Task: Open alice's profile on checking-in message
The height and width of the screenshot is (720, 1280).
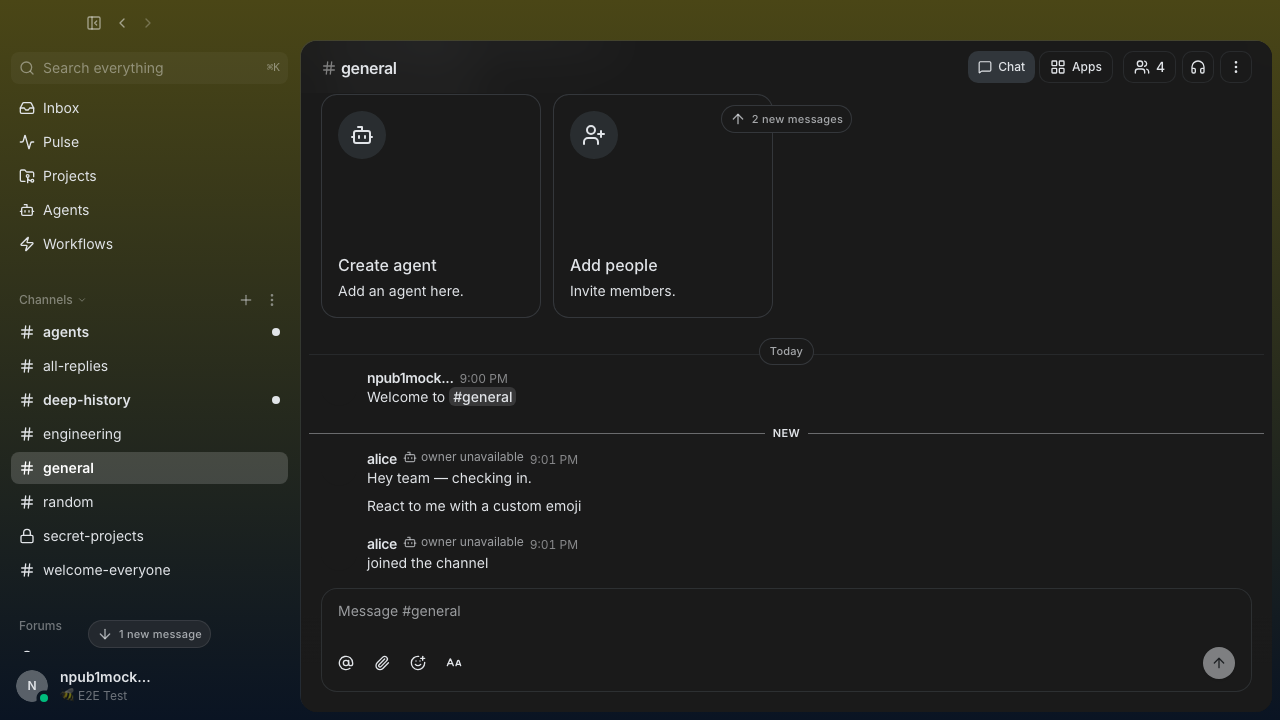Action: click(382, 459)
